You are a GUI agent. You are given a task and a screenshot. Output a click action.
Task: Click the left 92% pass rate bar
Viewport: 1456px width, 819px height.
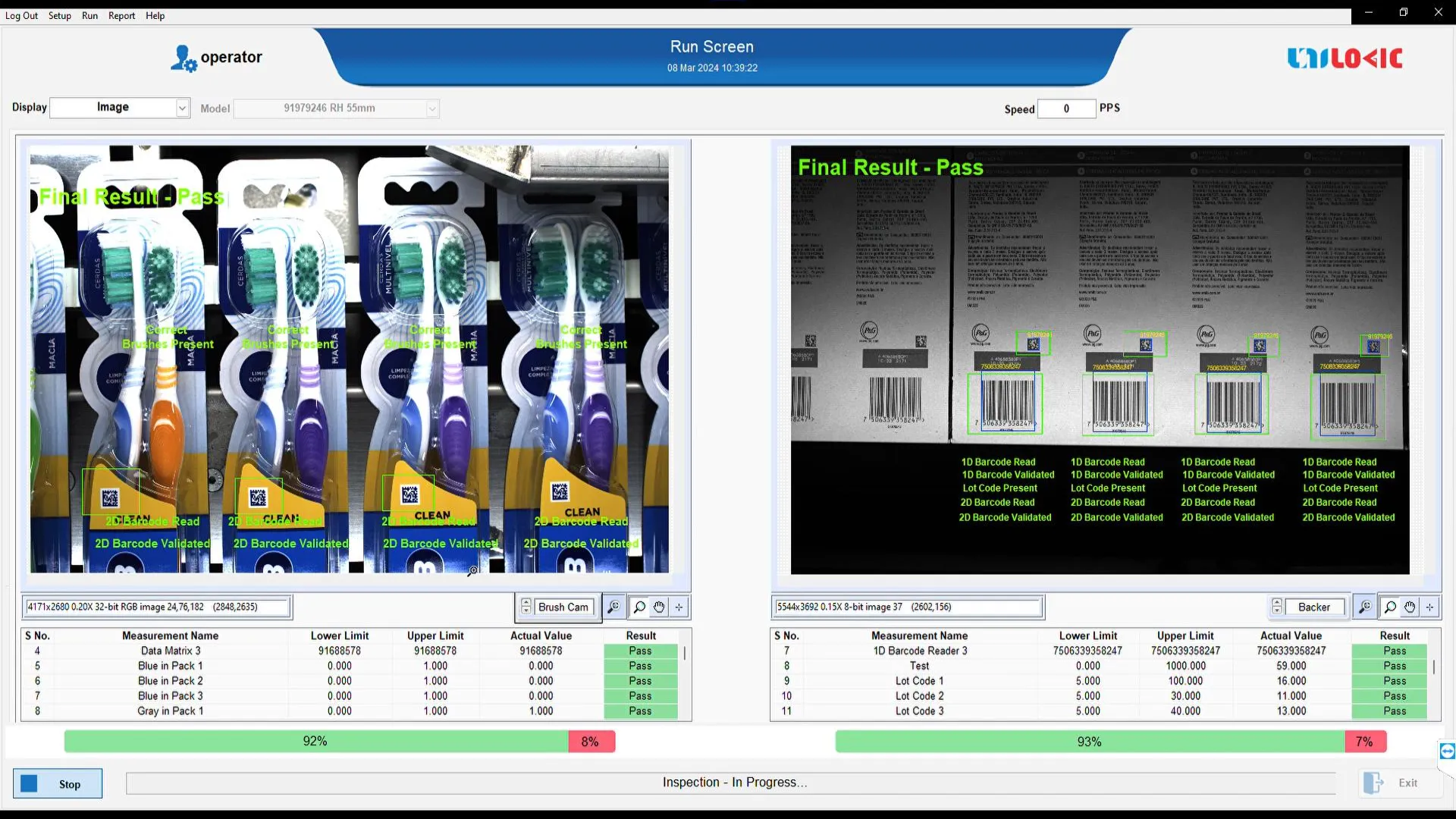pyautogui.click(x=315, y=741)
